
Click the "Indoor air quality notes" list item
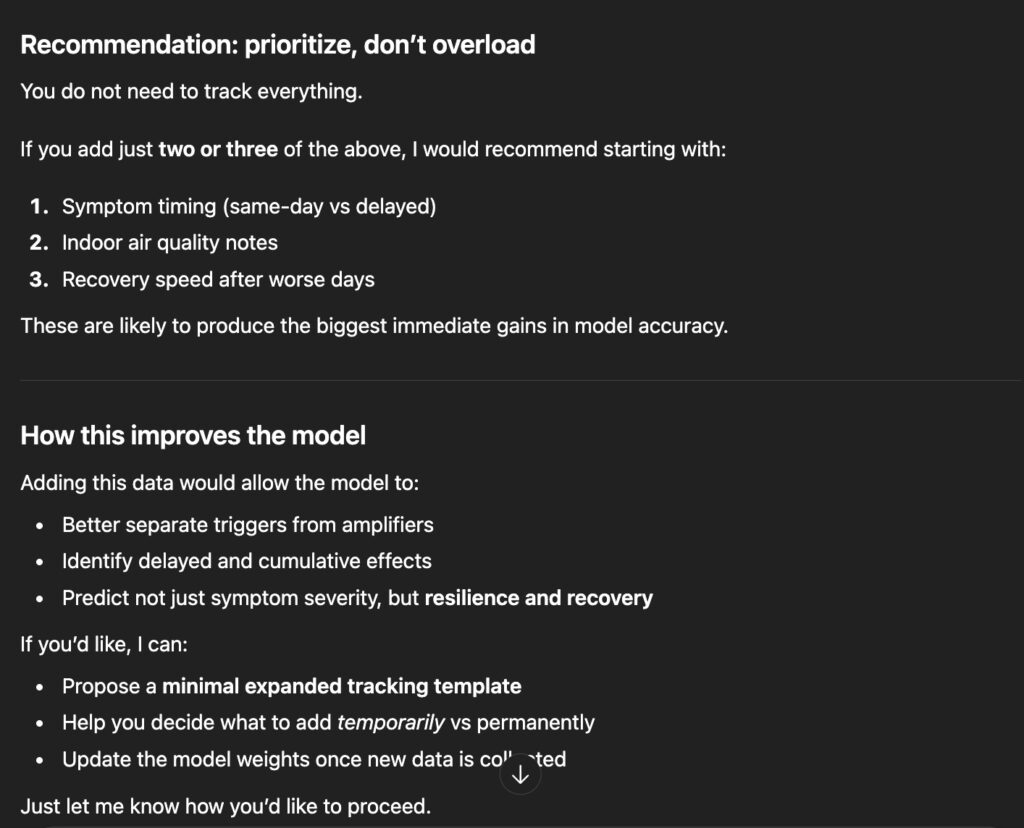point(170,243)
